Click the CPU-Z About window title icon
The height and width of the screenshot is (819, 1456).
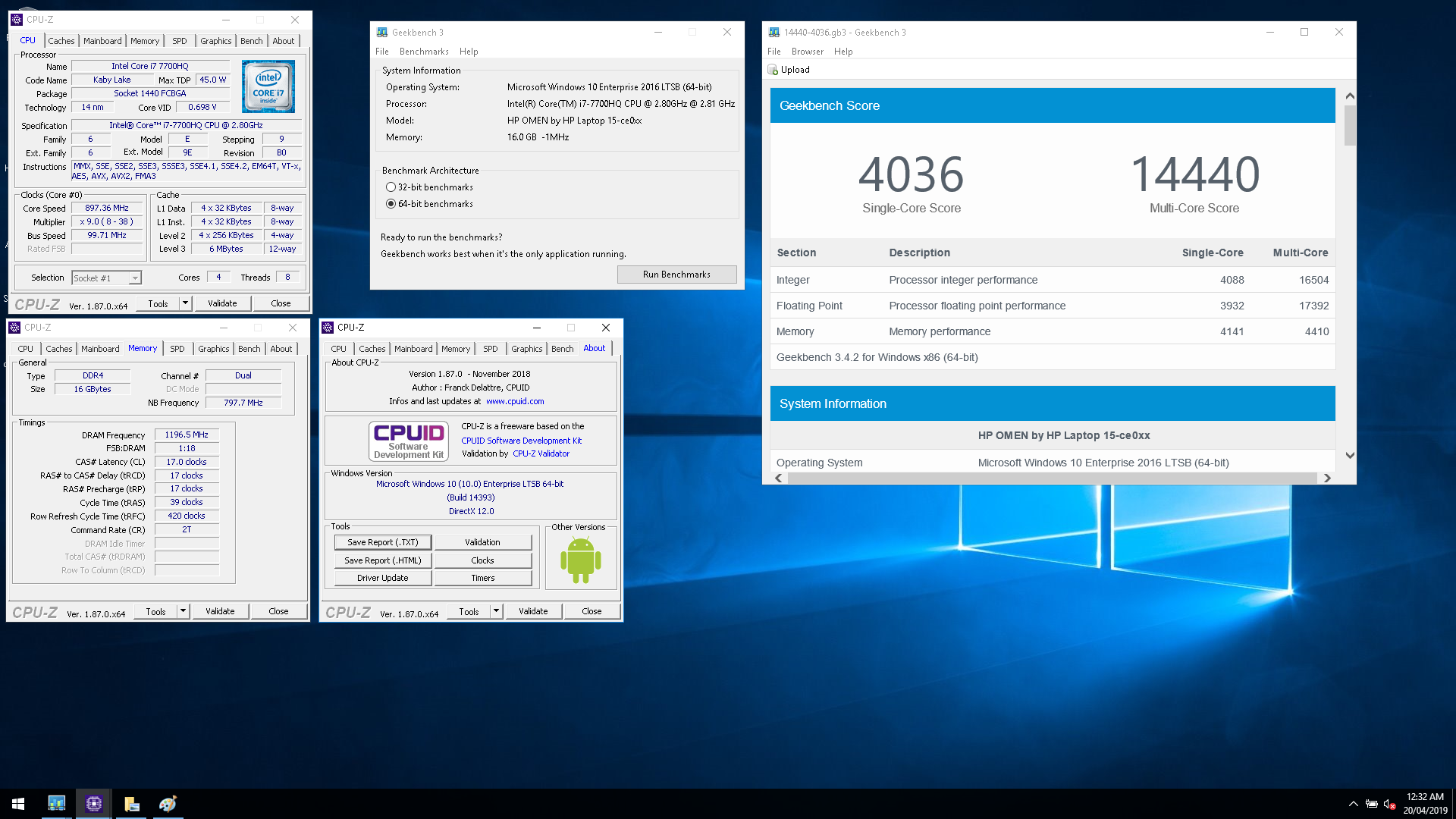[x=328, y=328]
